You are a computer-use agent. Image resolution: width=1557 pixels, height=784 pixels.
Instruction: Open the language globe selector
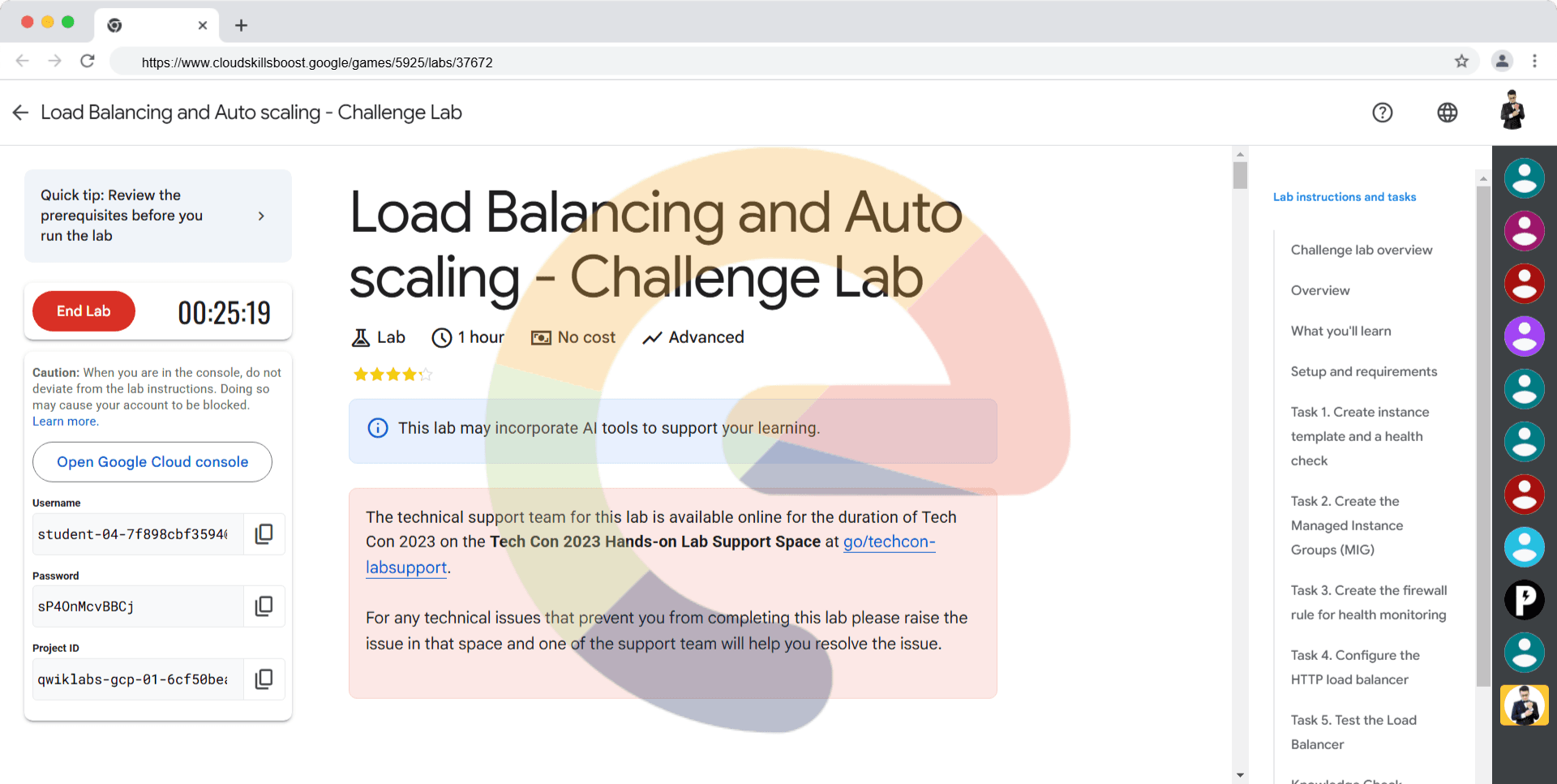1447,113
